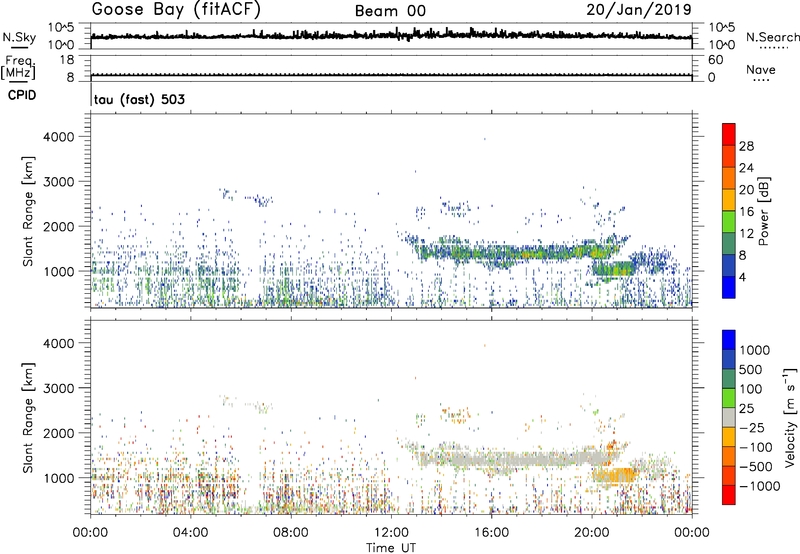Click the 'Velocity [m s-1]' colorbar label

point(790,417)
